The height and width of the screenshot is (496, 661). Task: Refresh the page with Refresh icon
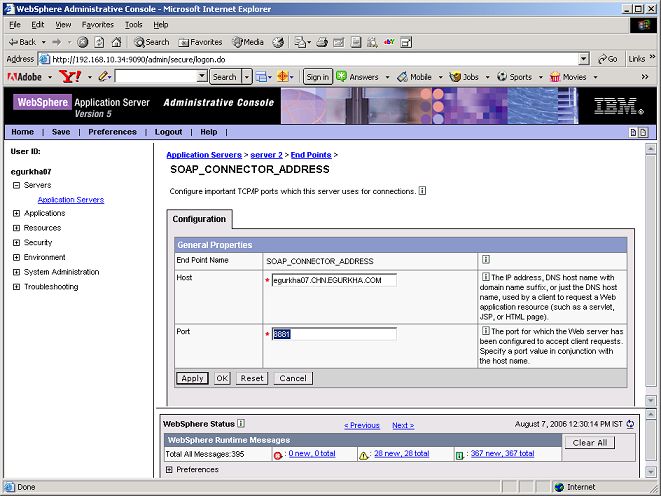(x=99, y=42)
